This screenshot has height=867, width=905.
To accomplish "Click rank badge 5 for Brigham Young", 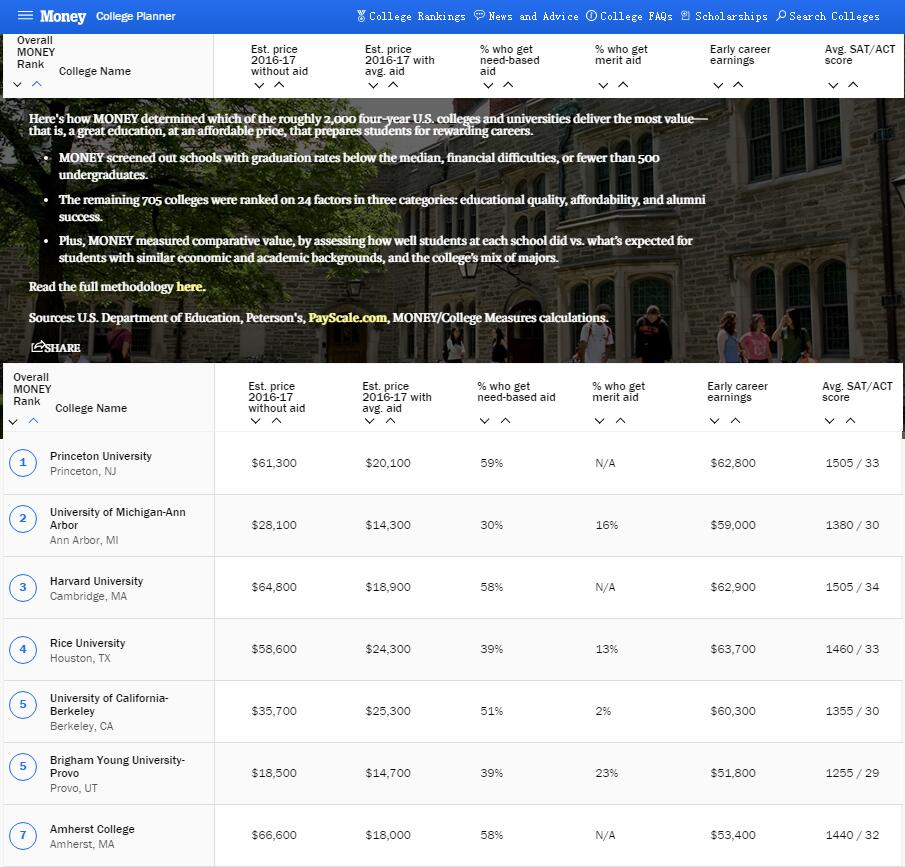I will tap(23, 767).
